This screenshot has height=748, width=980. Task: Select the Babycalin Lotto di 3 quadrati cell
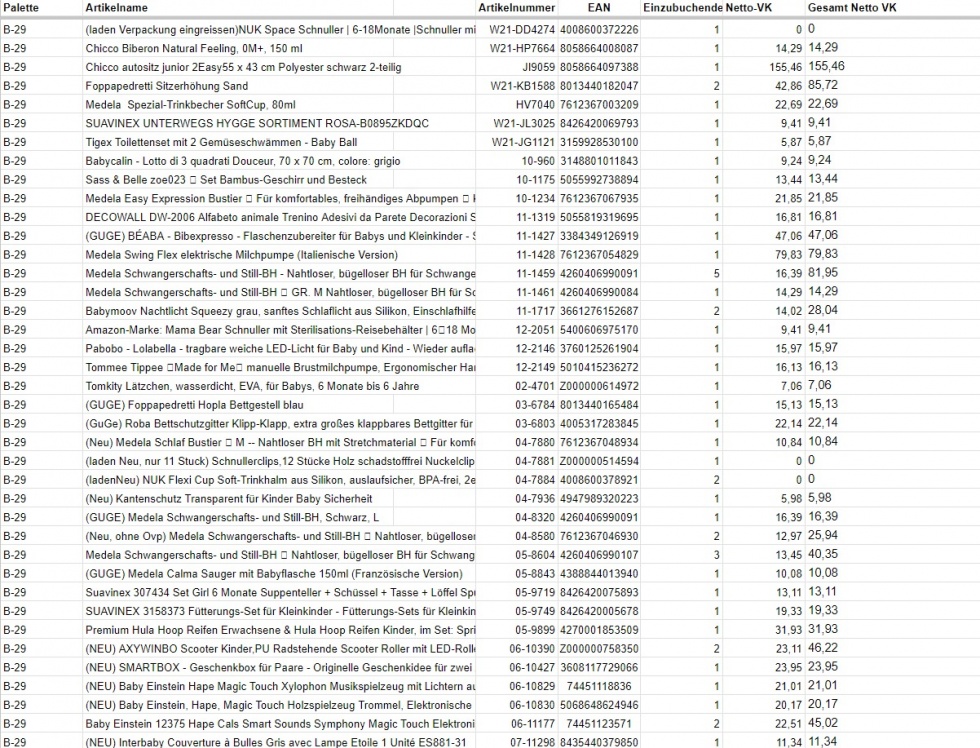click(242, 161)
